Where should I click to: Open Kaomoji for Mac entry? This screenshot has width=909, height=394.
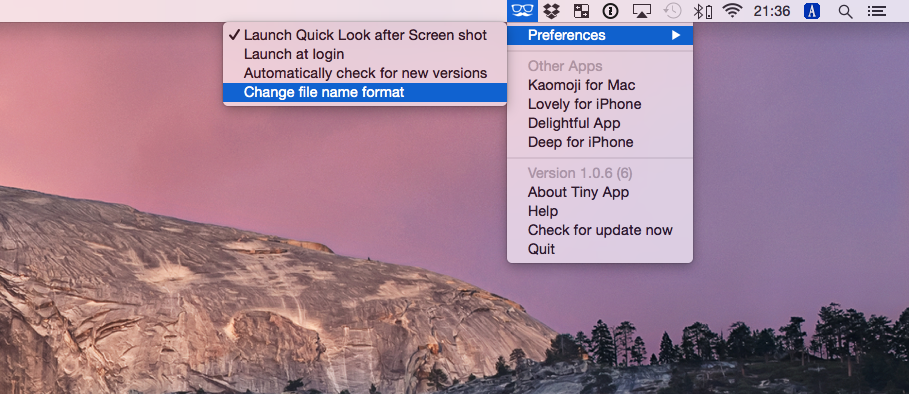pyautogui.click(x=600, y=85)
